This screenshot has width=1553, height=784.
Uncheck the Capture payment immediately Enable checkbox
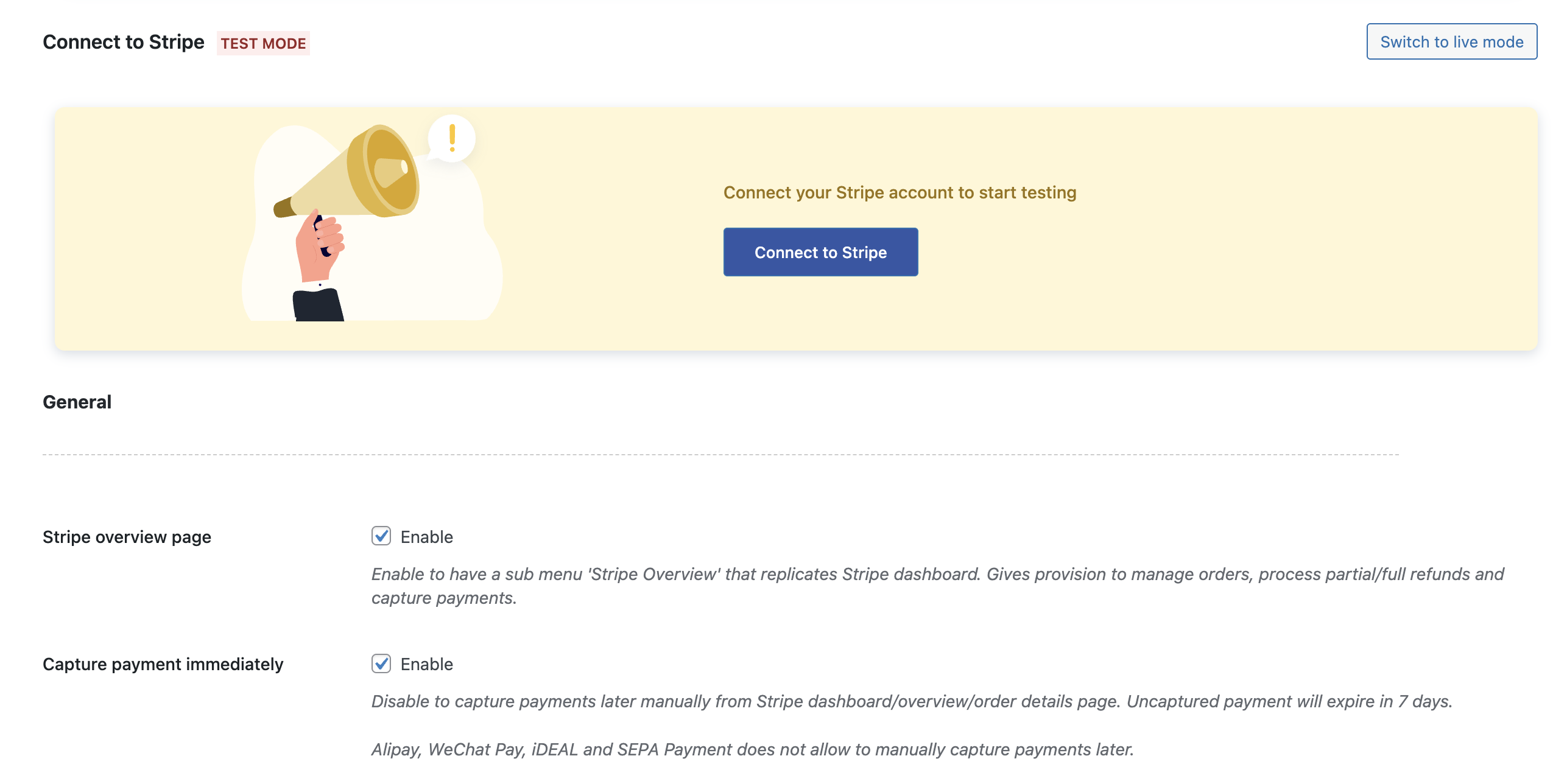pos(381,663)
